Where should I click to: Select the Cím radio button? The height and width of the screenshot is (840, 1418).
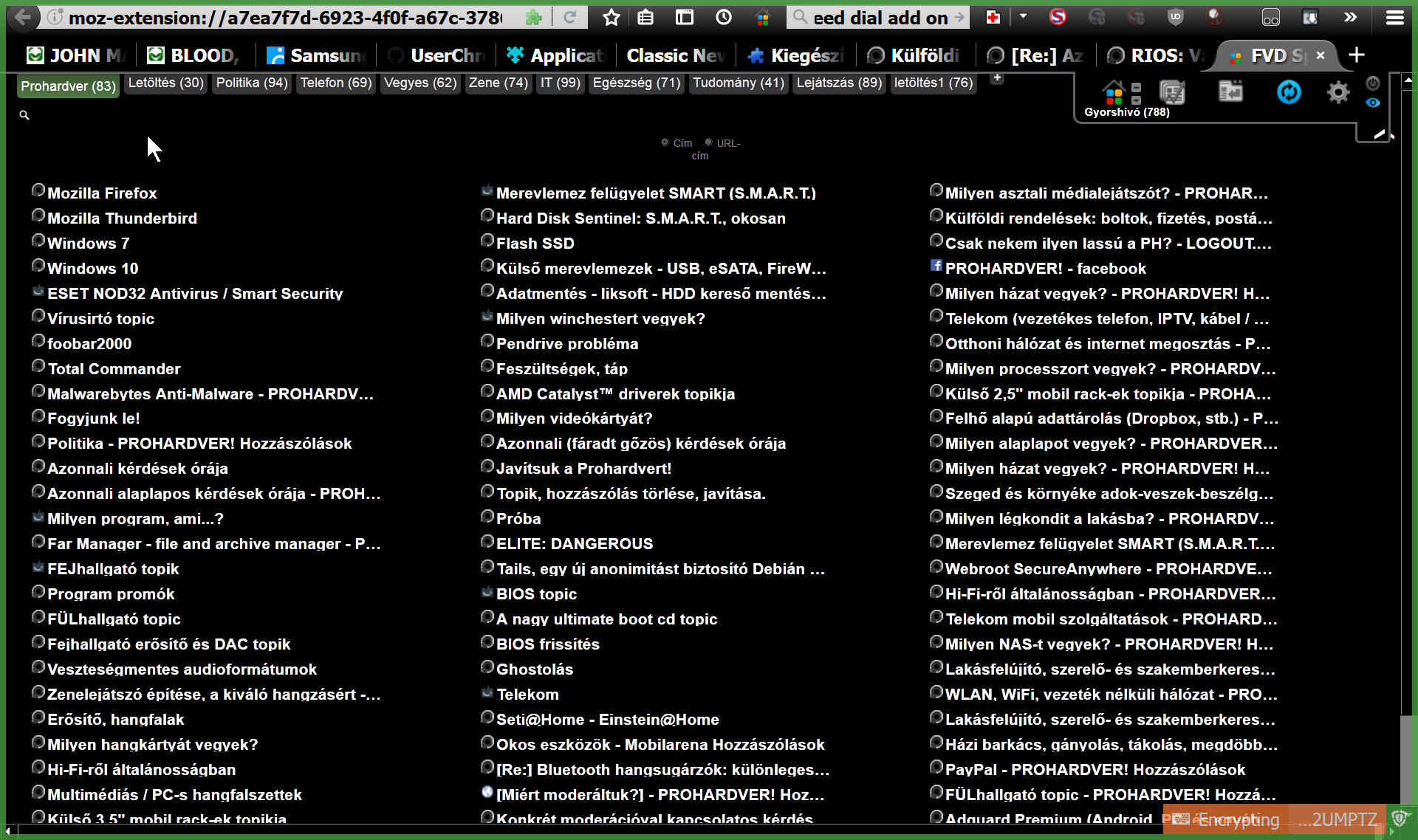pos(665,142)
